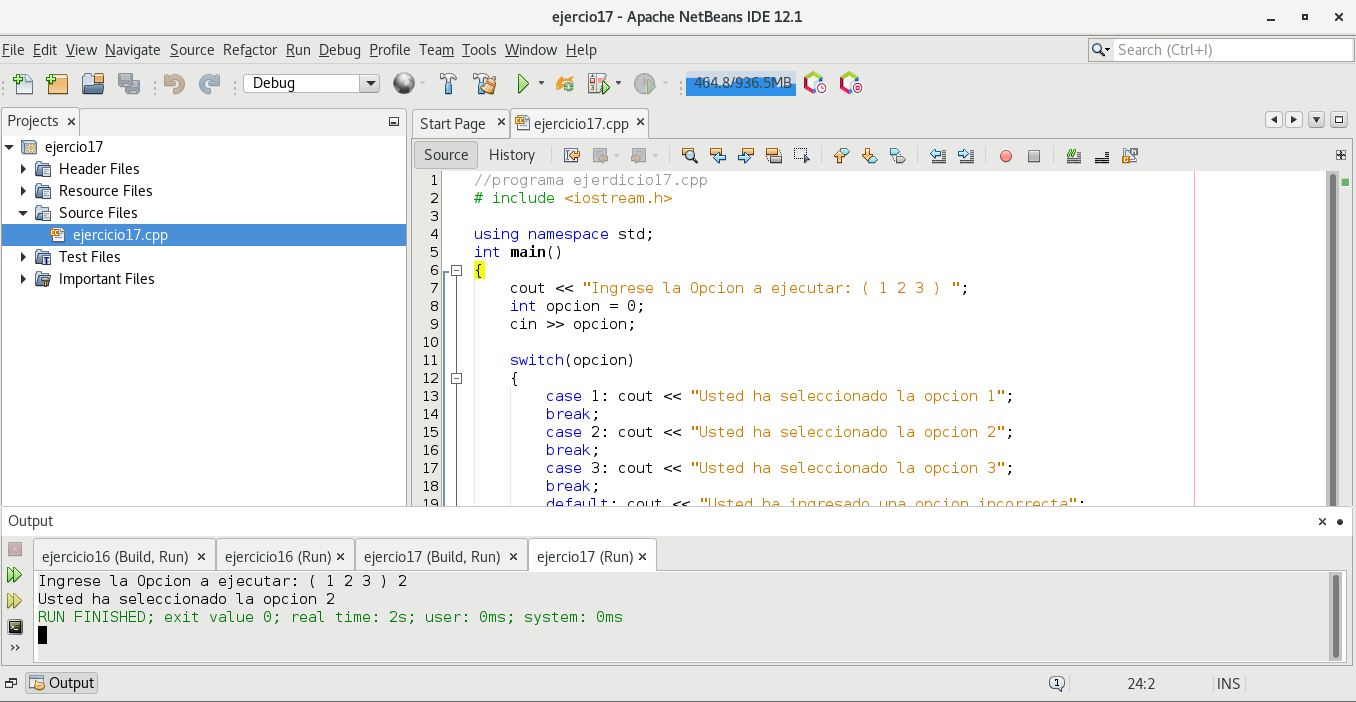Click the Debug Project toolbar icon
The width and height of the screenshot is (1356, 702).
(x=599, y=84)
